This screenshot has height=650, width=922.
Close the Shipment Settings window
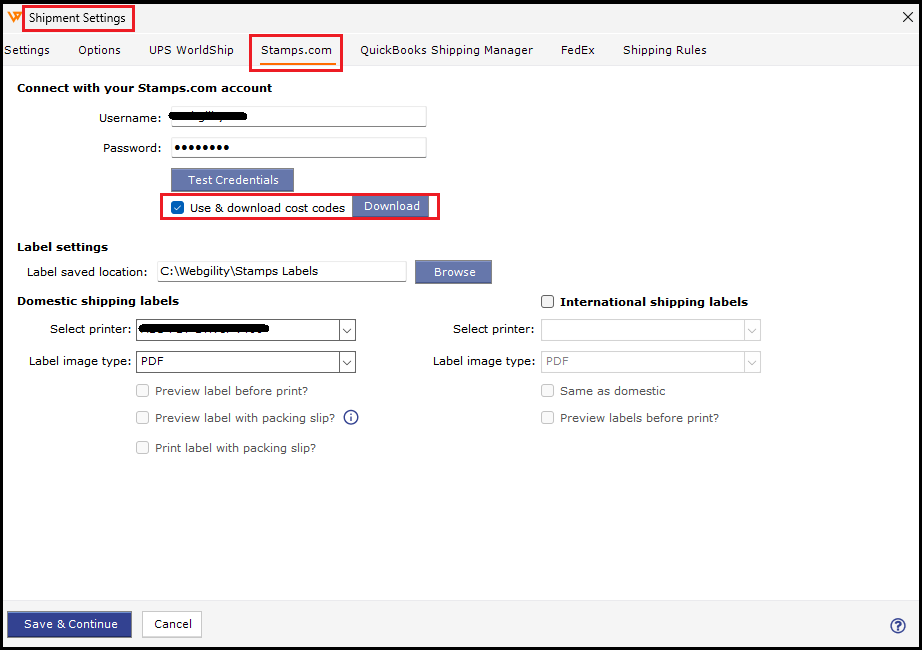908,18
